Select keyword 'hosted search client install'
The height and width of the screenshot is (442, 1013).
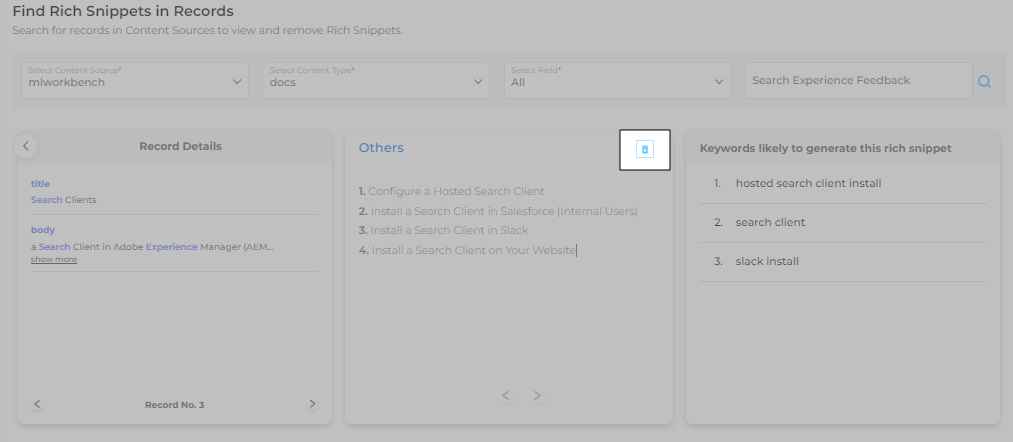[x=808, y=183]
